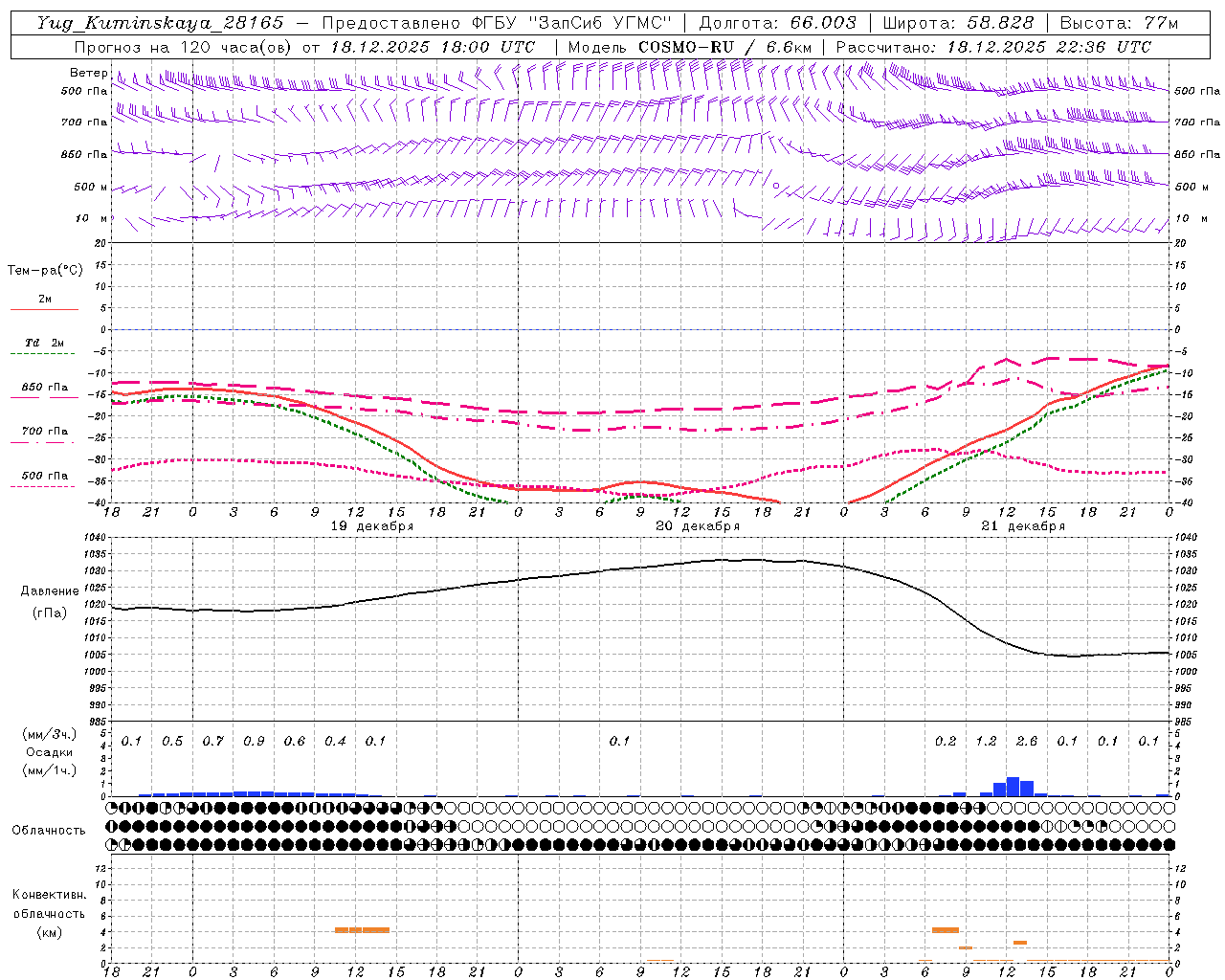Click the orange convective bar on 19 декабря

click(362, 930)
